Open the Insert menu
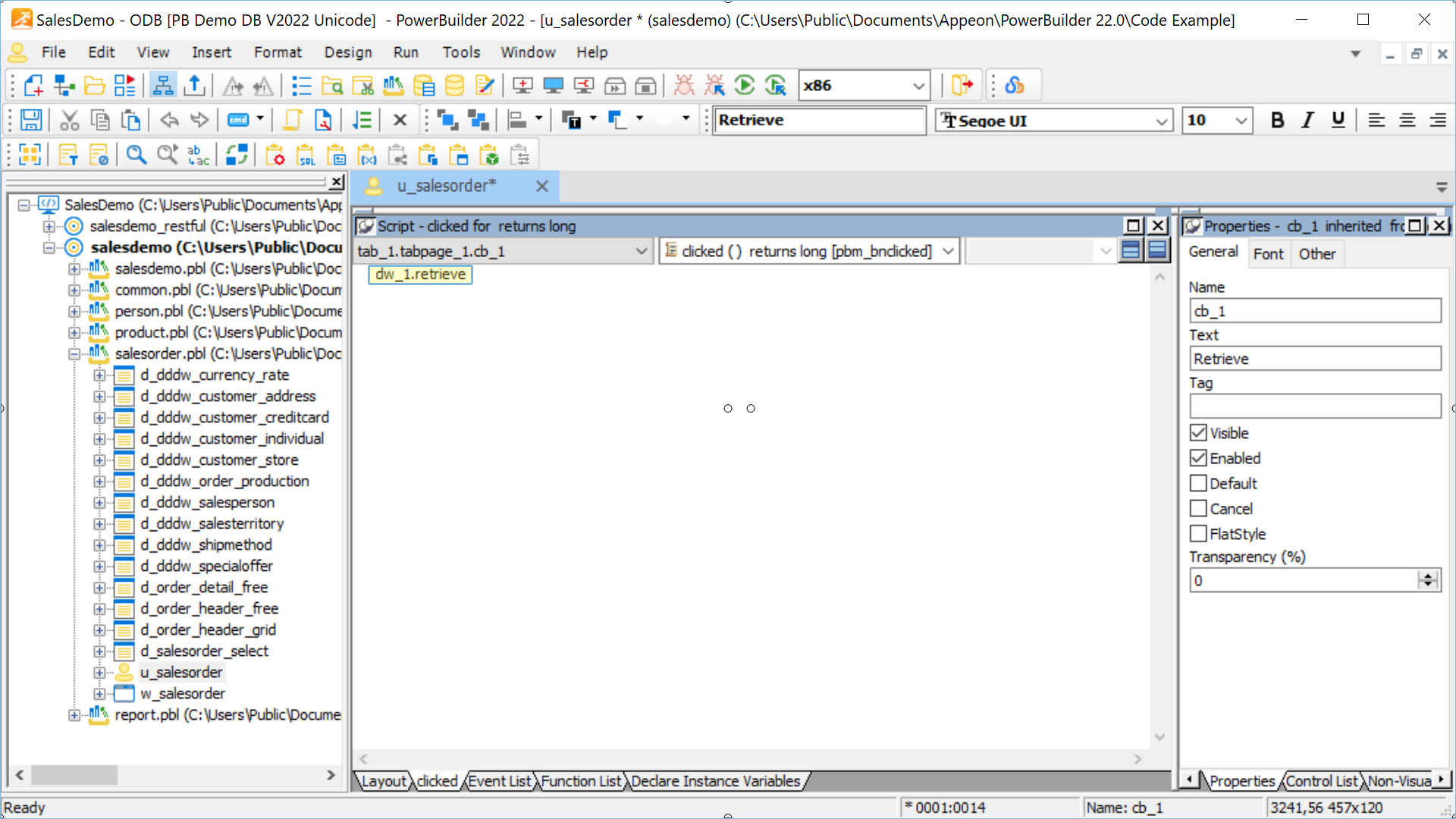 (211, 52)
